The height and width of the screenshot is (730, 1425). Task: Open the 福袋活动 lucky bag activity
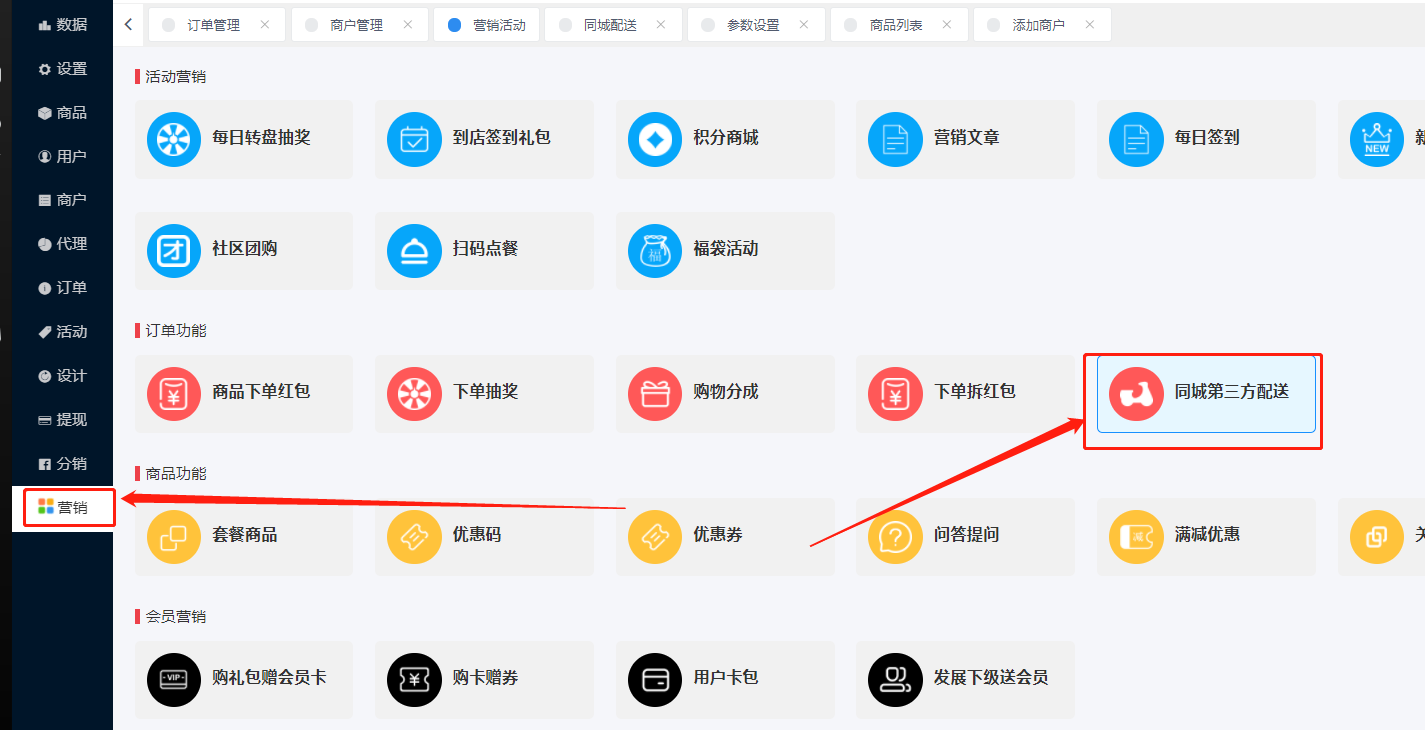[725, 250]
